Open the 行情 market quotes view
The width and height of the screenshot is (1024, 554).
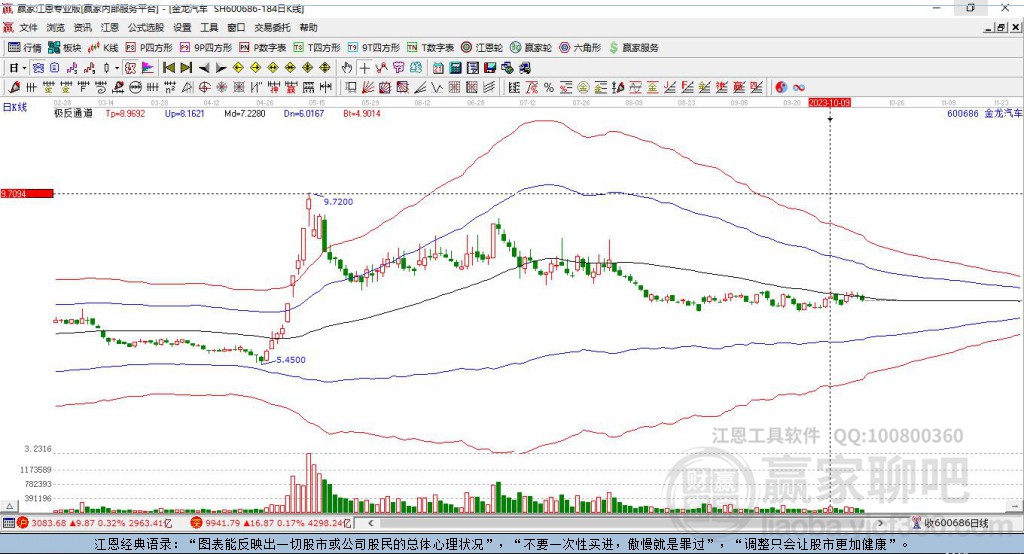coord(25,48)
